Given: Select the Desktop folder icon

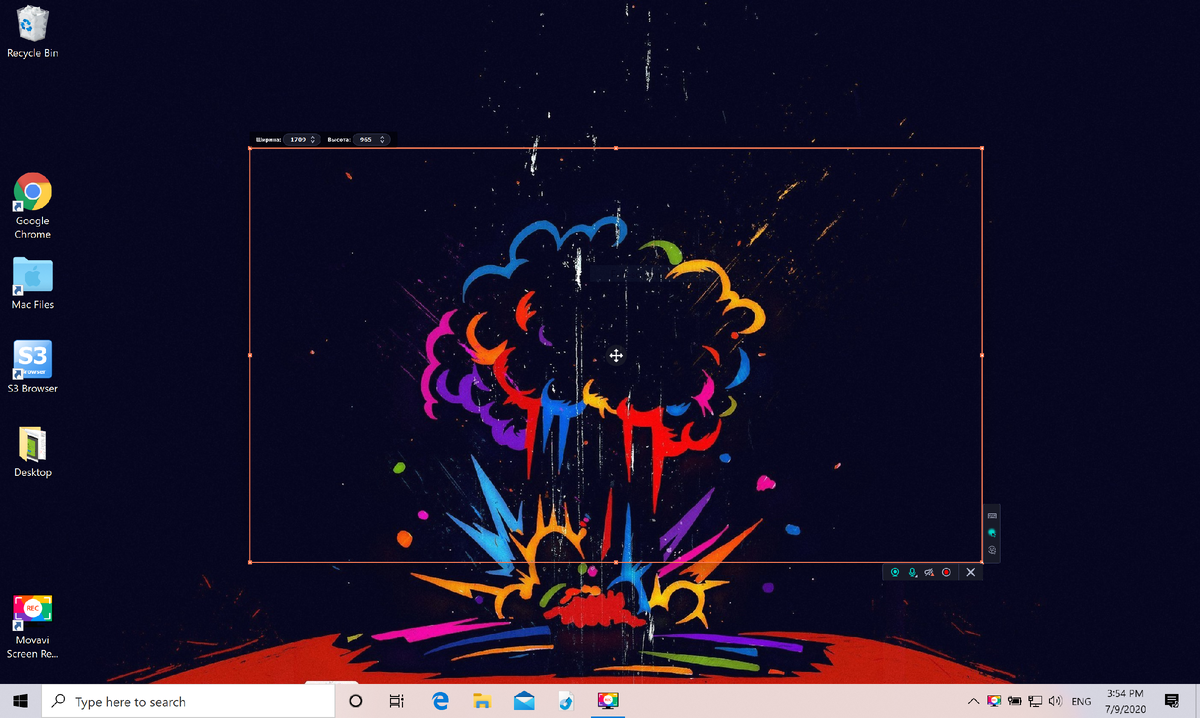Looking at the screenshot, I should click(32, 452).
